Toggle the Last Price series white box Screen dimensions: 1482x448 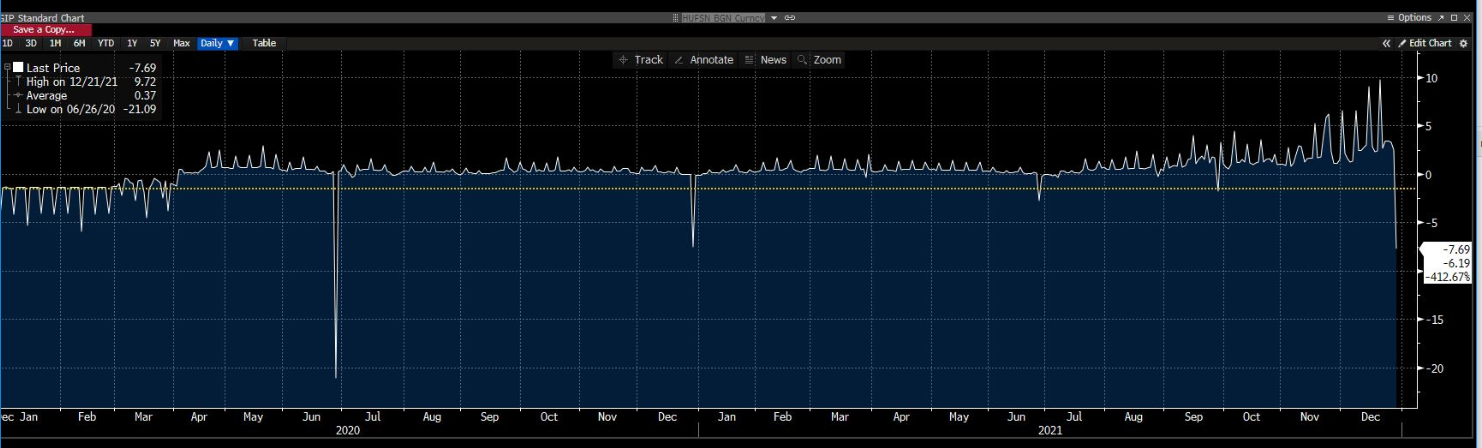tap(17, 68)
